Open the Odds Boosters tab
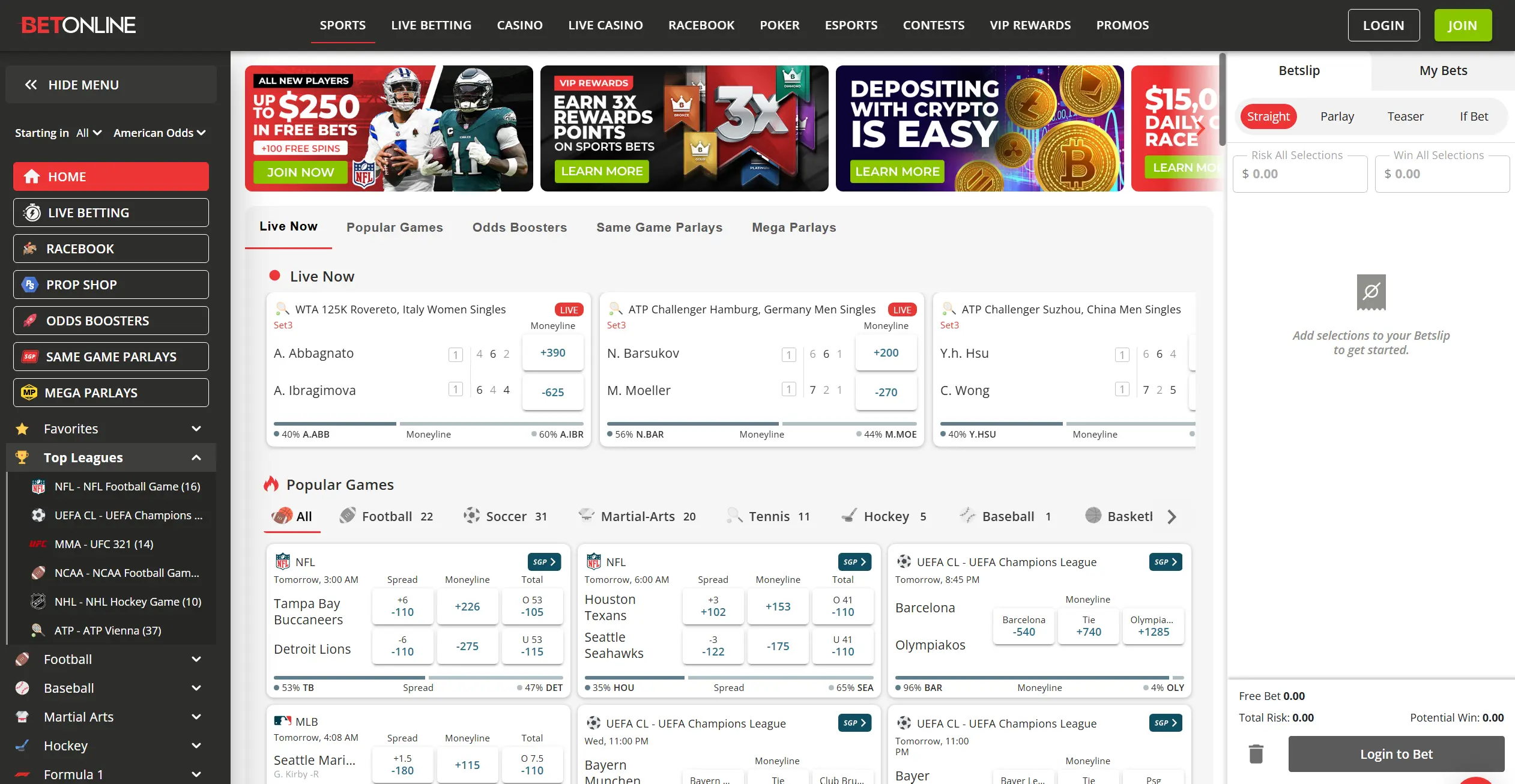 pyautogui.click(x=519, y=228)
